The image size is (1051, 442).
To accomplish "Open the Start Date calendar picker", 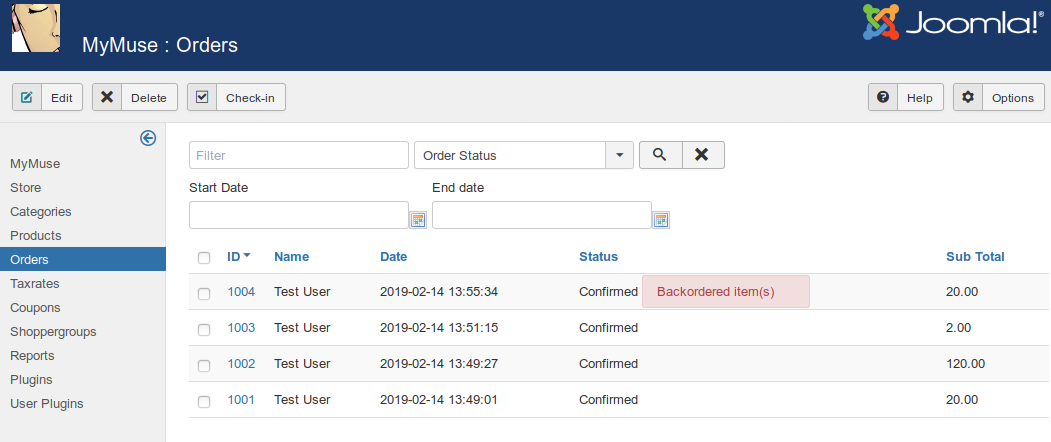I will (x=418, y=219).
